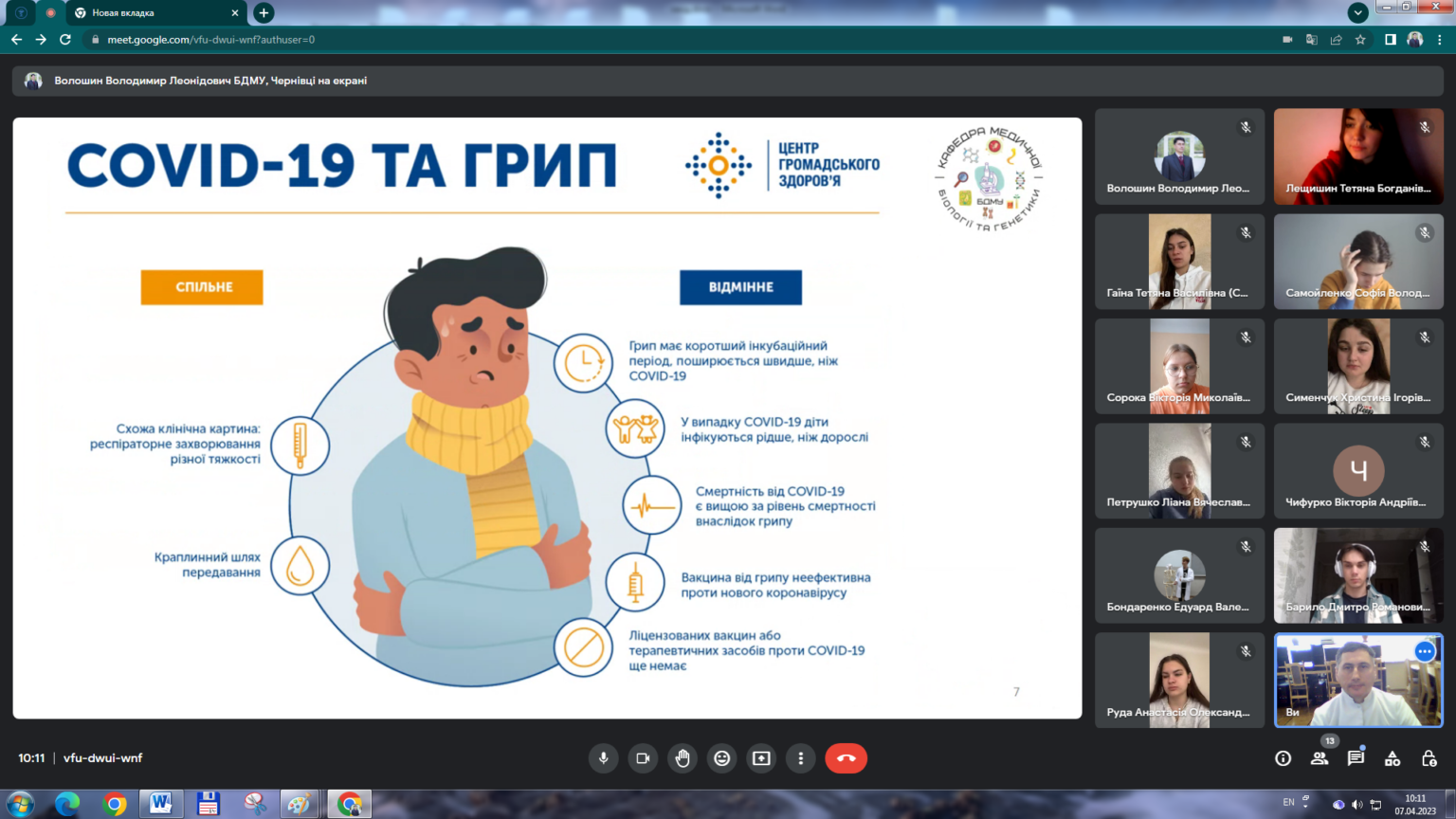Open the emoji reactions button
1456x819 pixels.
click(x=722, y=758)
